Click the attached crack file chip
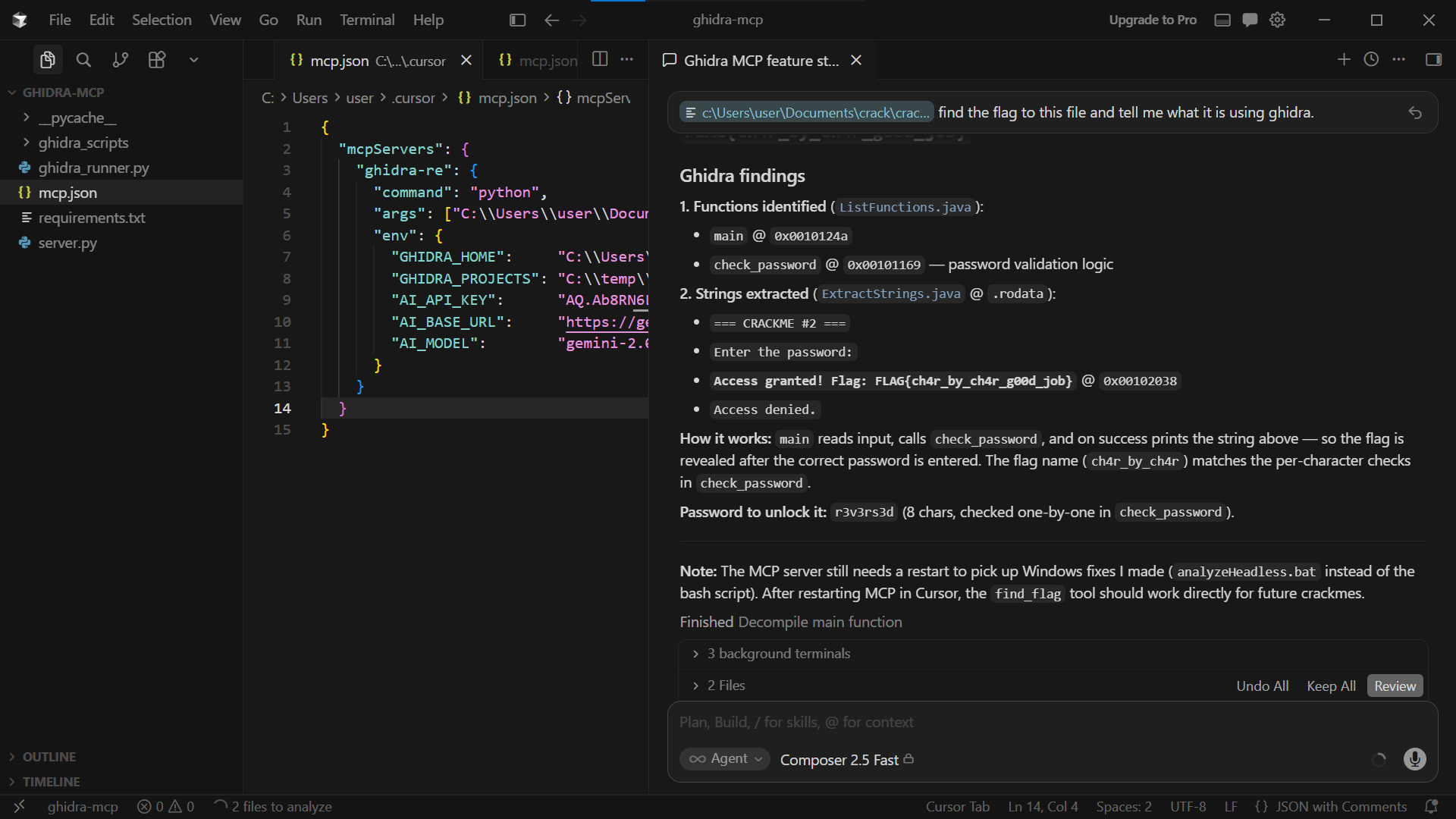The height and width of the screenshot is (819, 1456). (807, 112)
